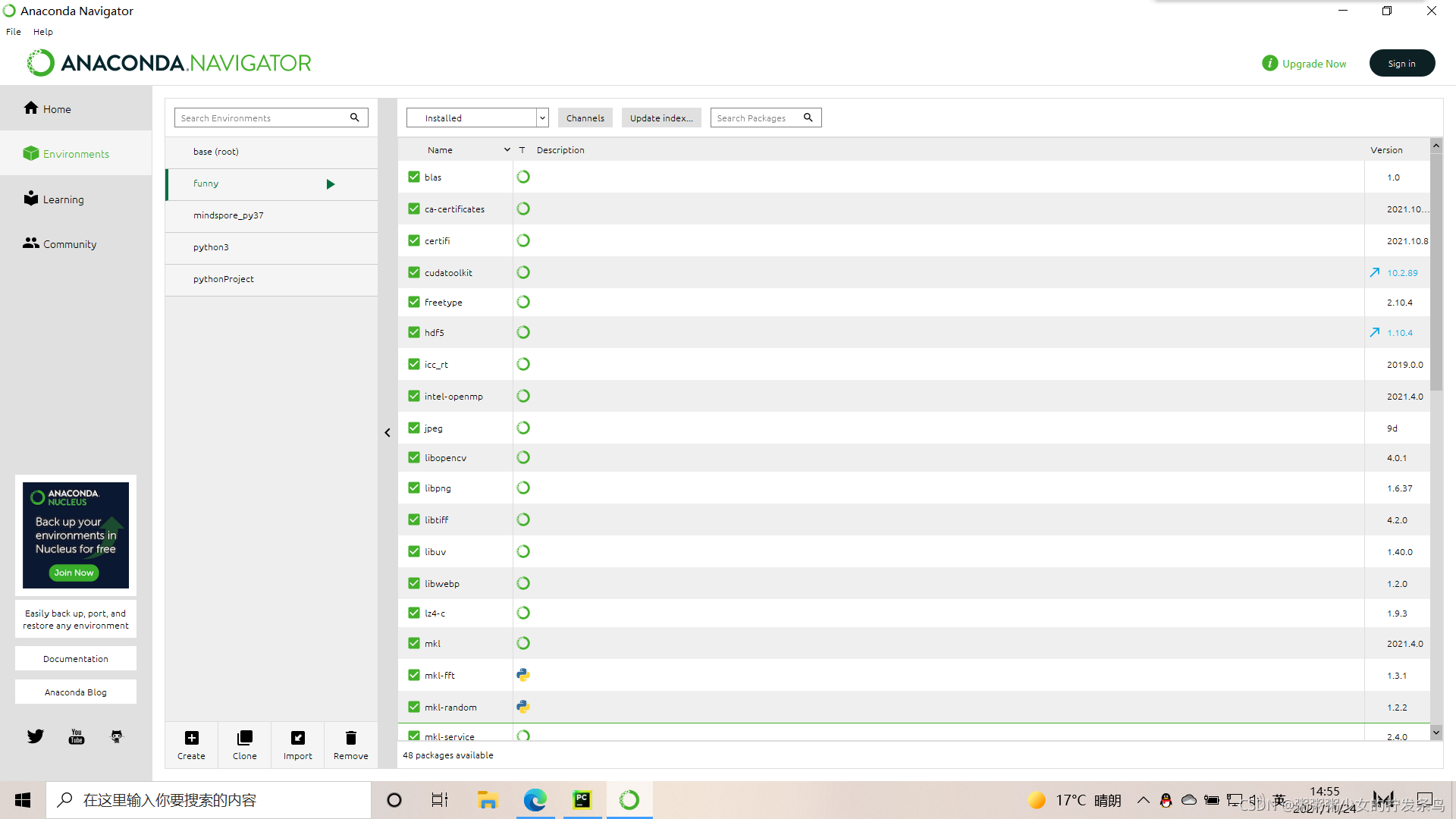
Task: Click the Create environment icon
Action: pyautogui.click(x=190, y=740)
